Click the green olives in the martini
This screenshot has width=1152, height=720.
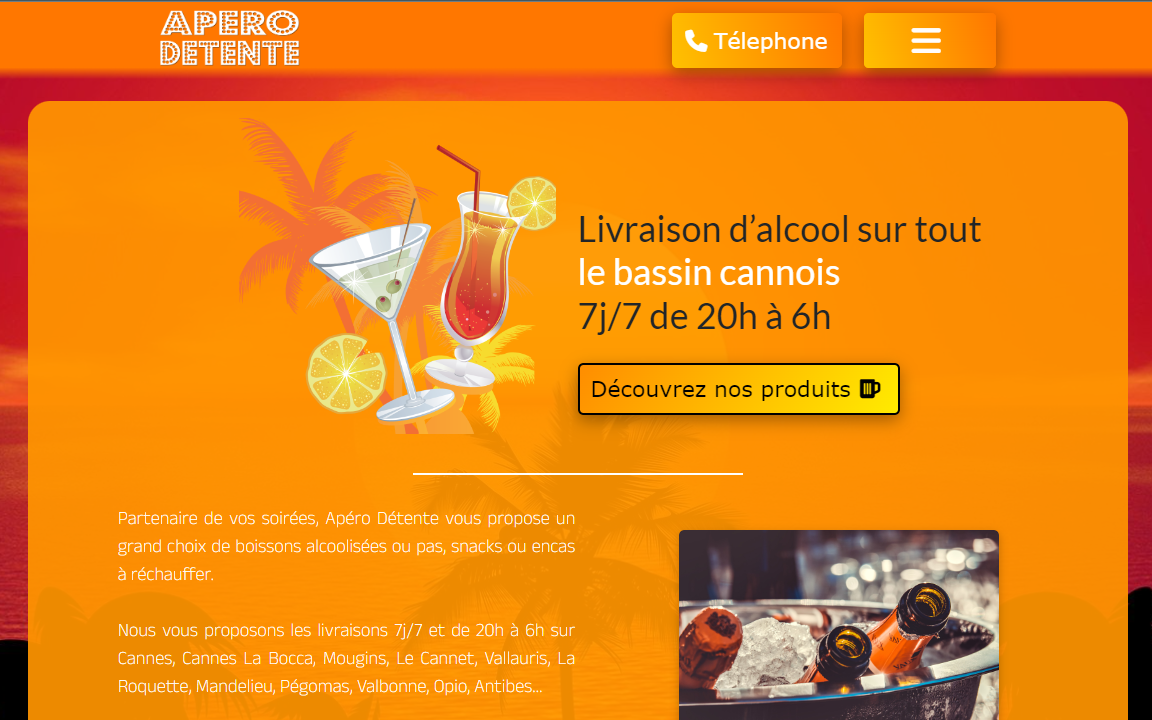(389, 294)
